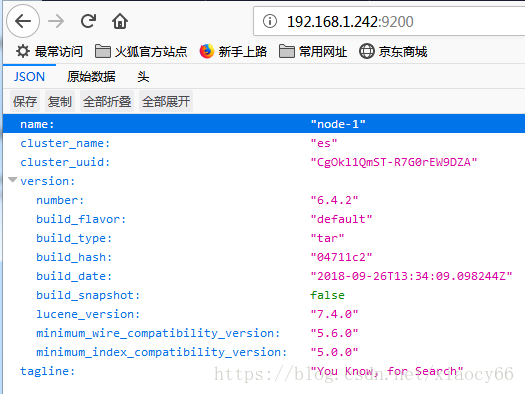Select the "You Know, for Search" value
Image resolution: width=525 pixels, height=394 pixels.
click(387, 371)
